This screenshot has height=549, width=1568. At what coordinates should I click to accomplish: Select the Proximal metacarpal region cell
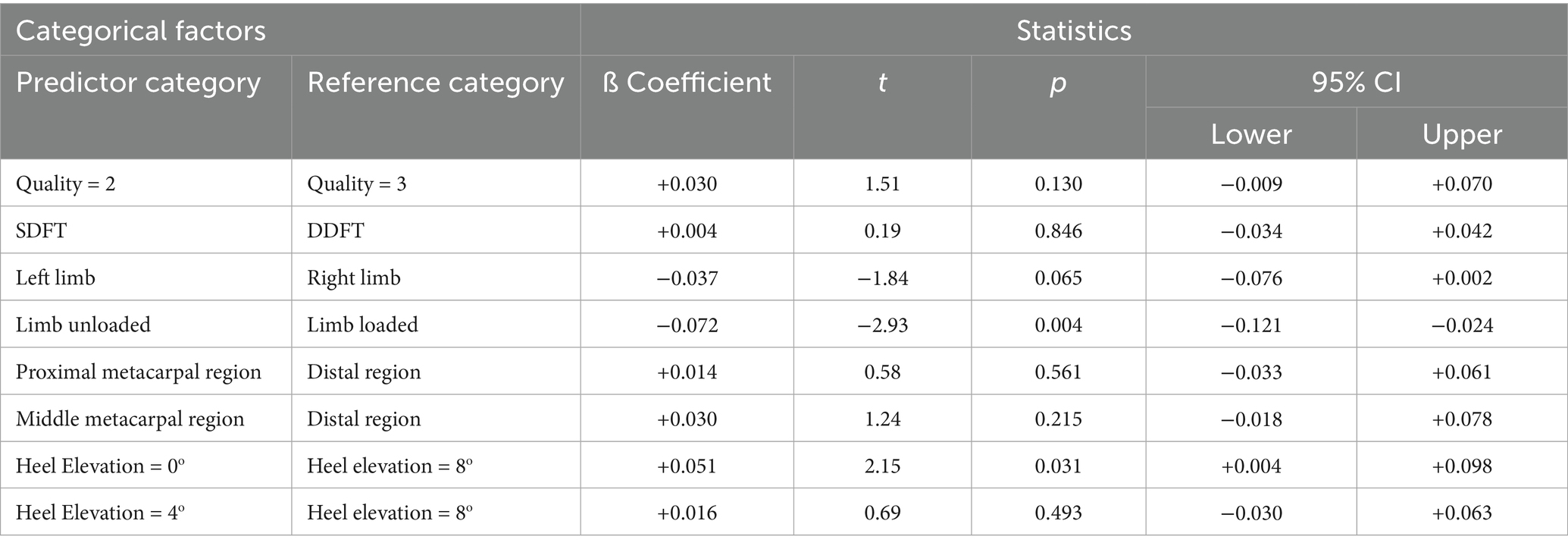139,372
